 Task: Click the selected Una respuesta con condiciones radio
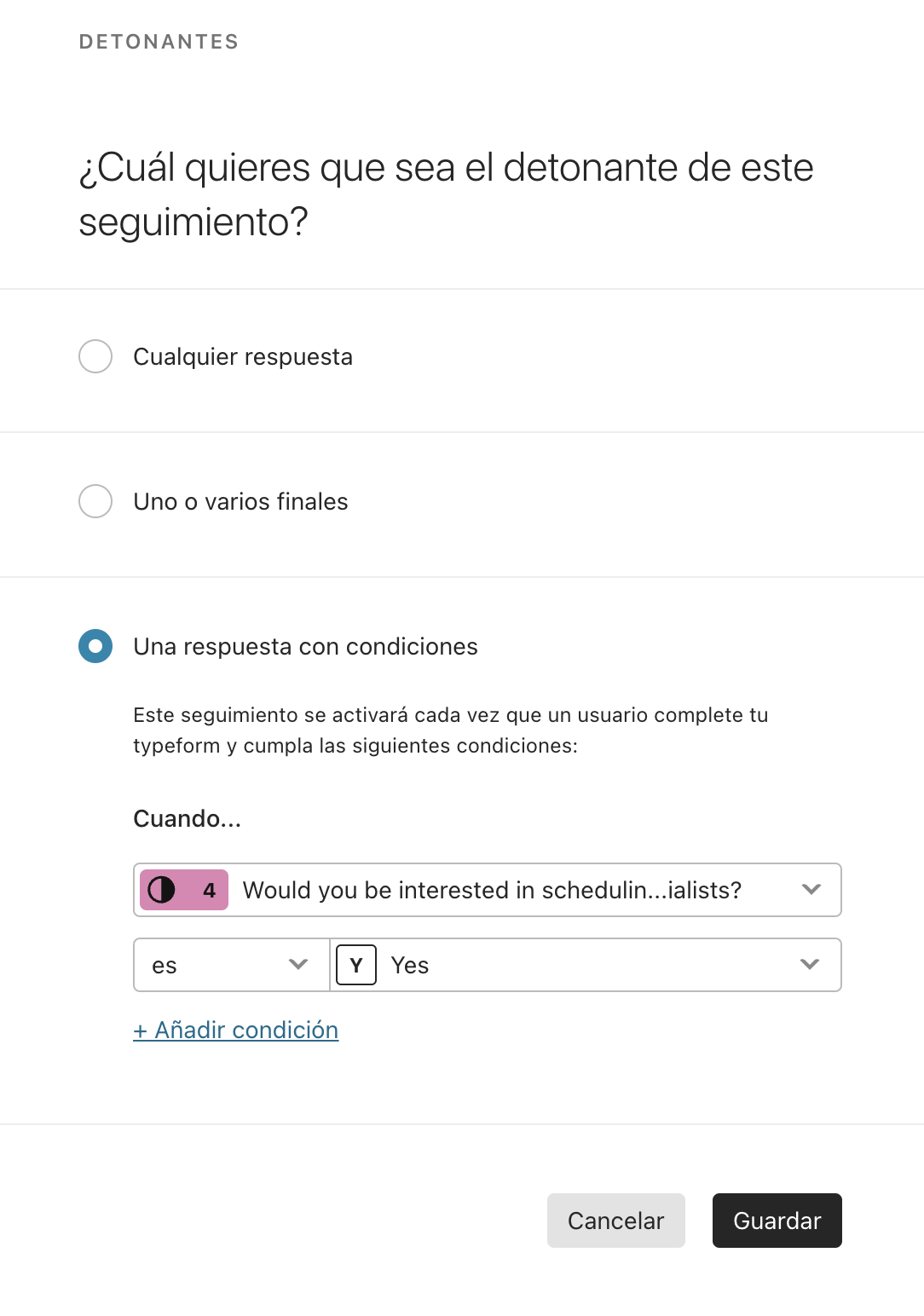tap(95, 646)
